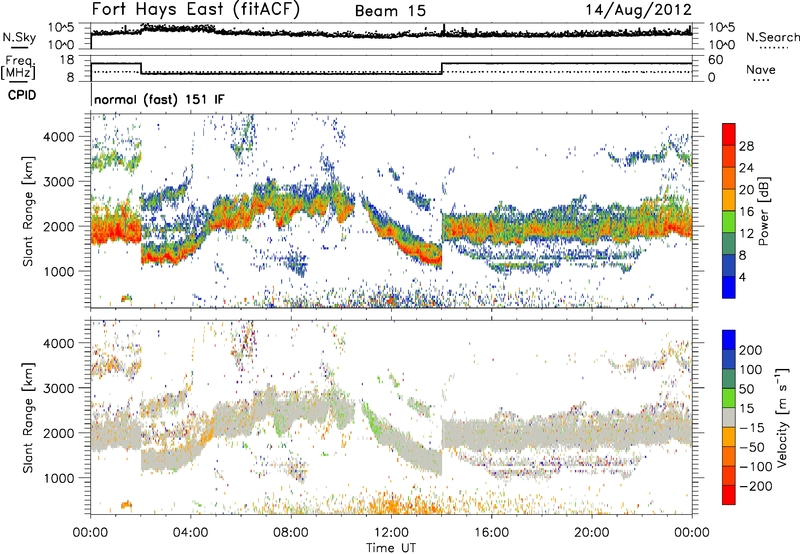Click the solid line sample under 'N.Sky'
This screenshot has width=800, height=554.
(19, 47)
